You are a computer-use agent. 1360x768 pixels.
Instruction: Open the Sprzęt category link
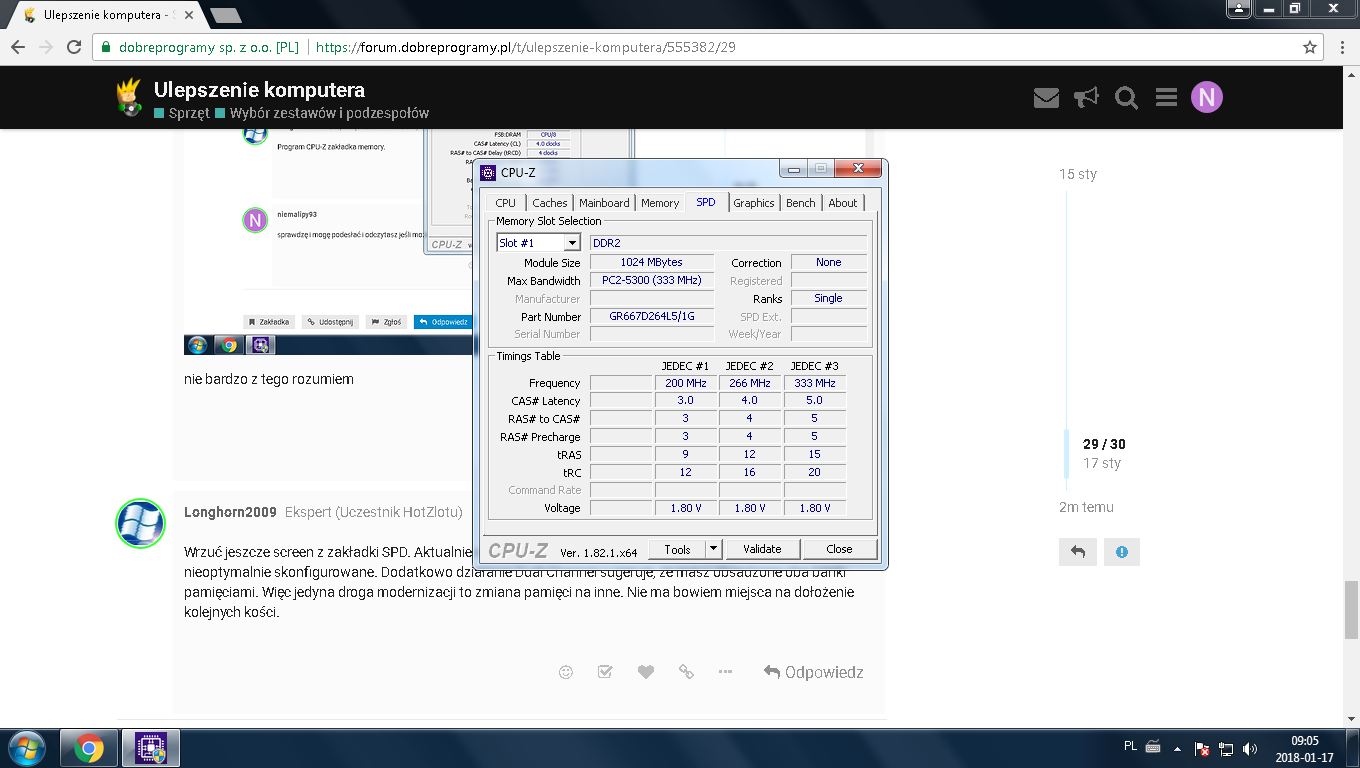(x=182, y=113)
